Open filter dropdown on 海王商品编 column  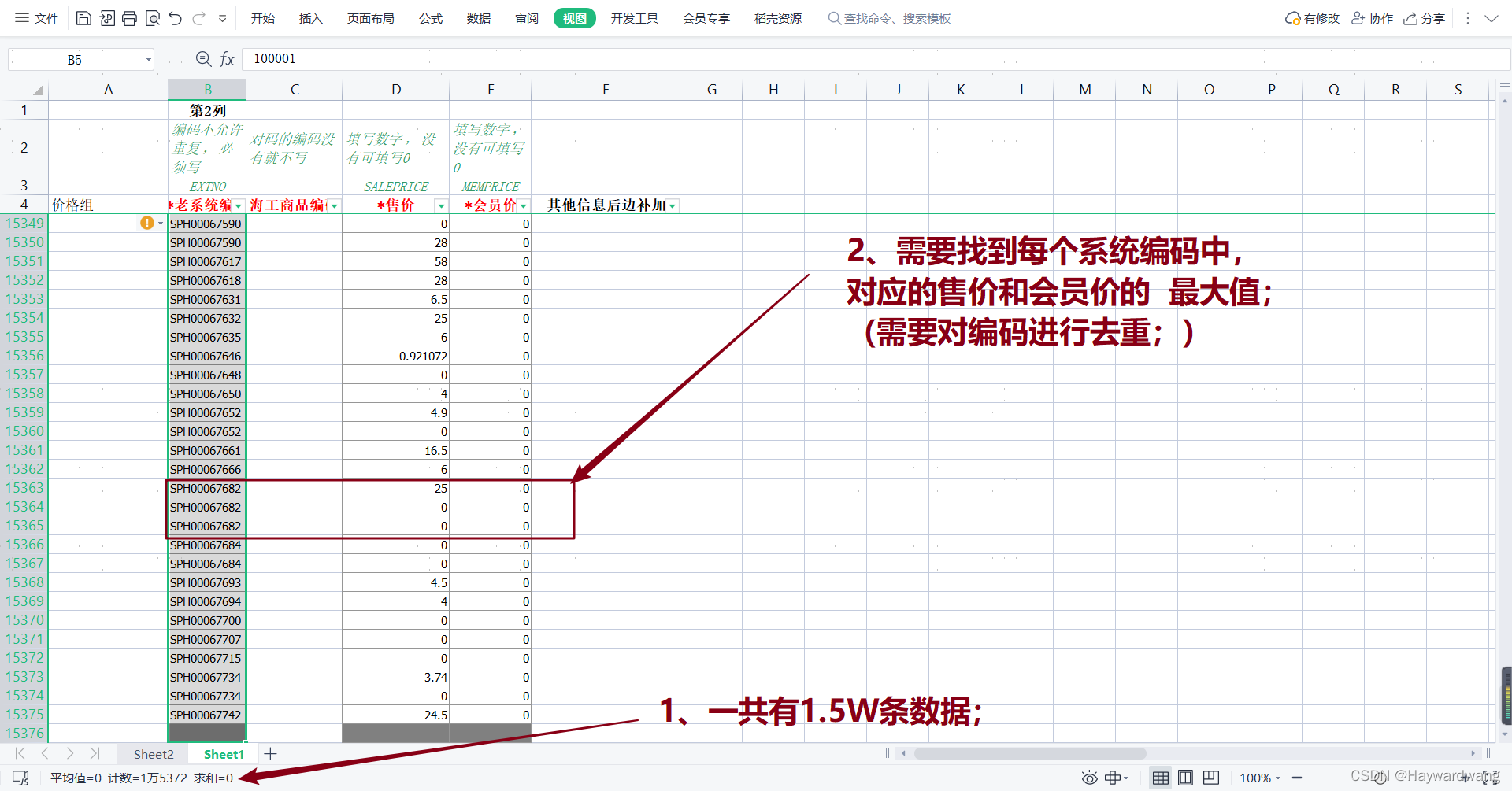[x=335, y=206]
